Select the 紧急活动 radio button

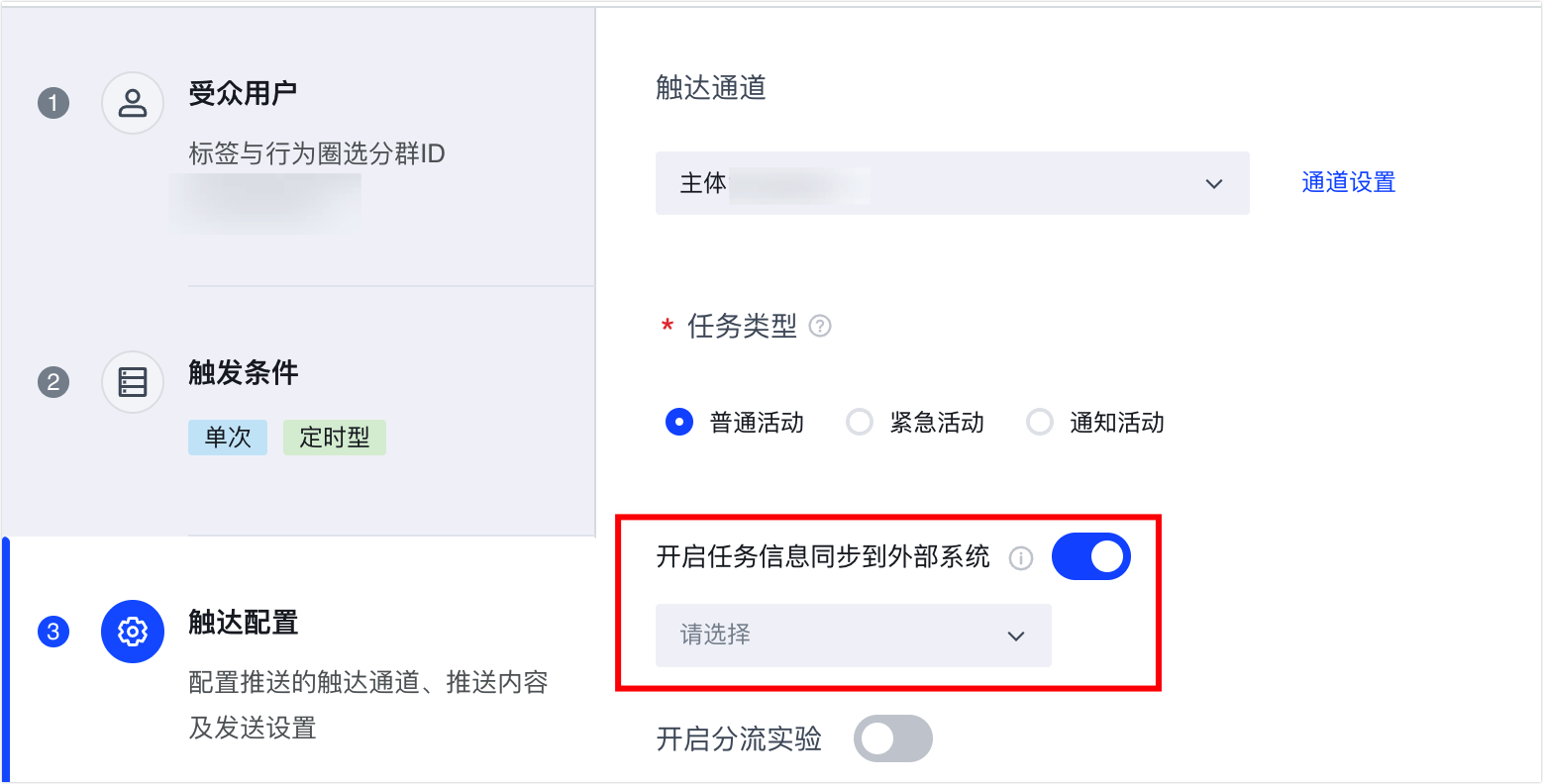pyautogui.click(x=860, y=423)
